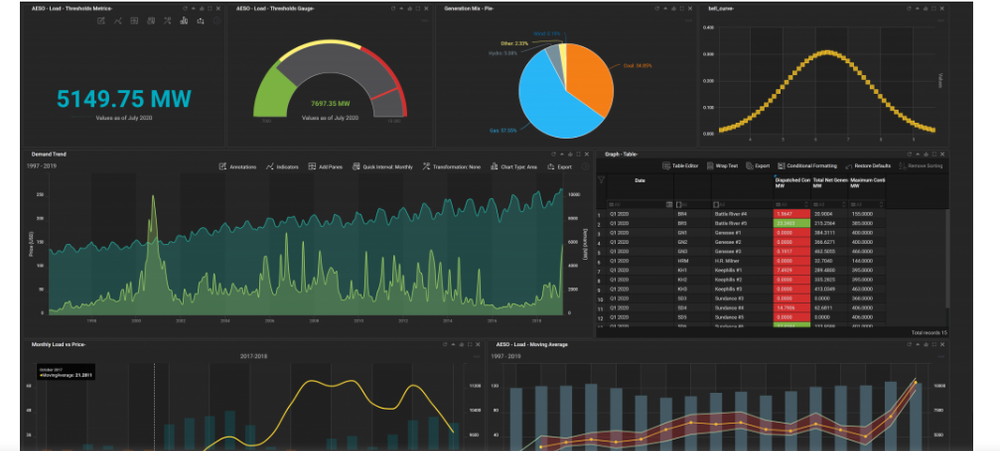Click the red 14.7906 dispatched value cell
The width and height of the screenshot is (1000, 451).
coord(791,308)
